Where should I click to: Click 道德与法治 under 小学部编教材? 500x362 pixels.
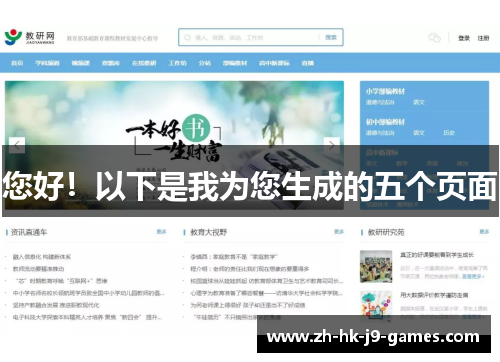pos(380,102)
